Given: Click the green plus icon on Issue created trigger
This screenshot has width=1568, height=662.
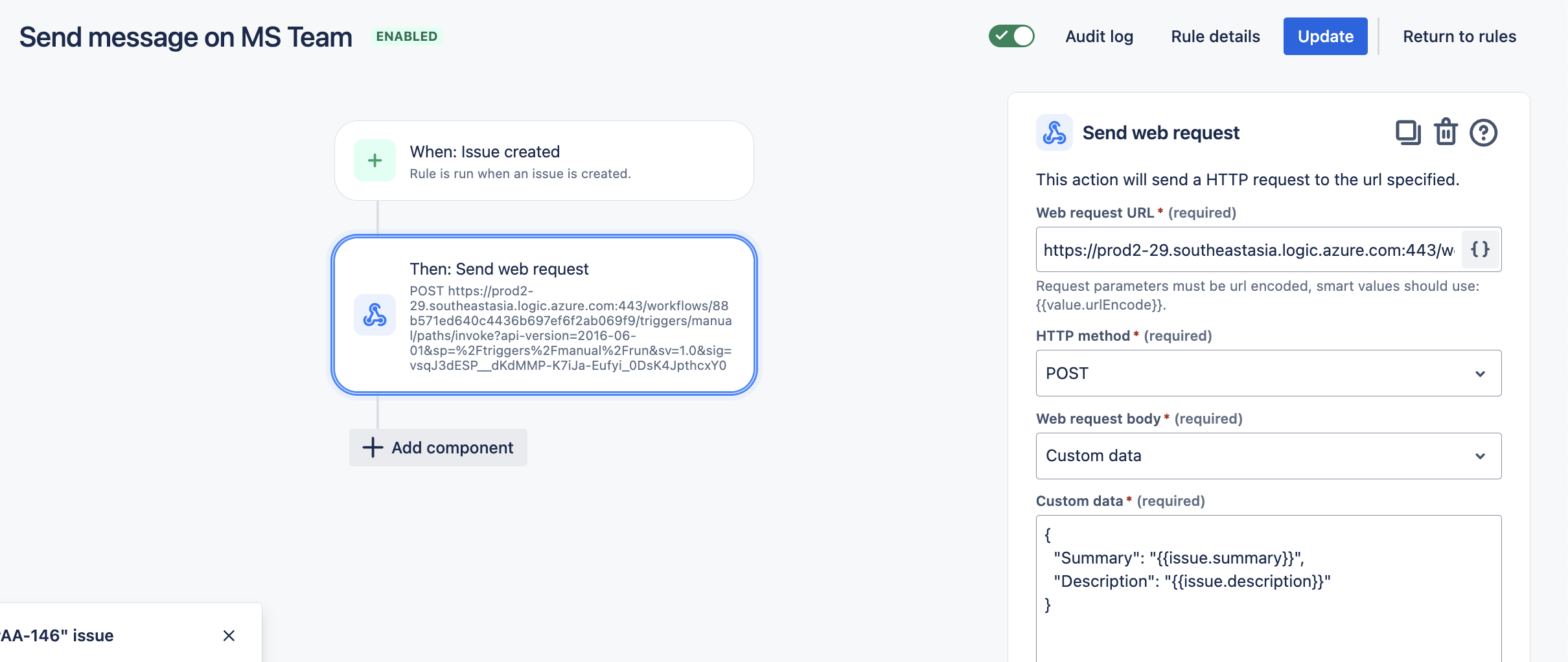Looking at the screenshot, I should pyautogui.click(x=375, y=160).
